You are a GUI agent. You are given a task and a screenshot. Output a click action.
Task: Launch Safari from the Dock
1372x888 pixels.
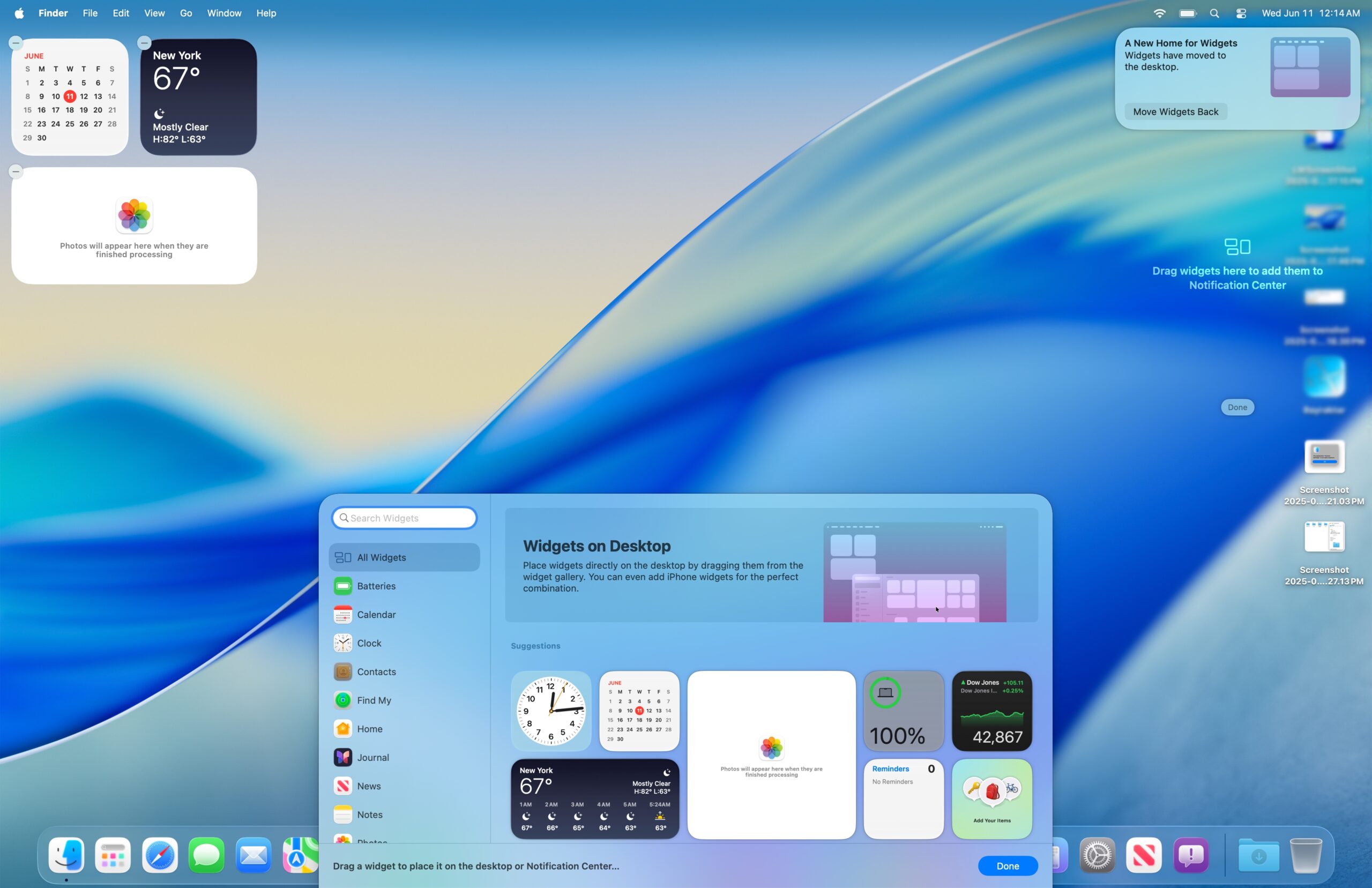[x=160, y=856]
